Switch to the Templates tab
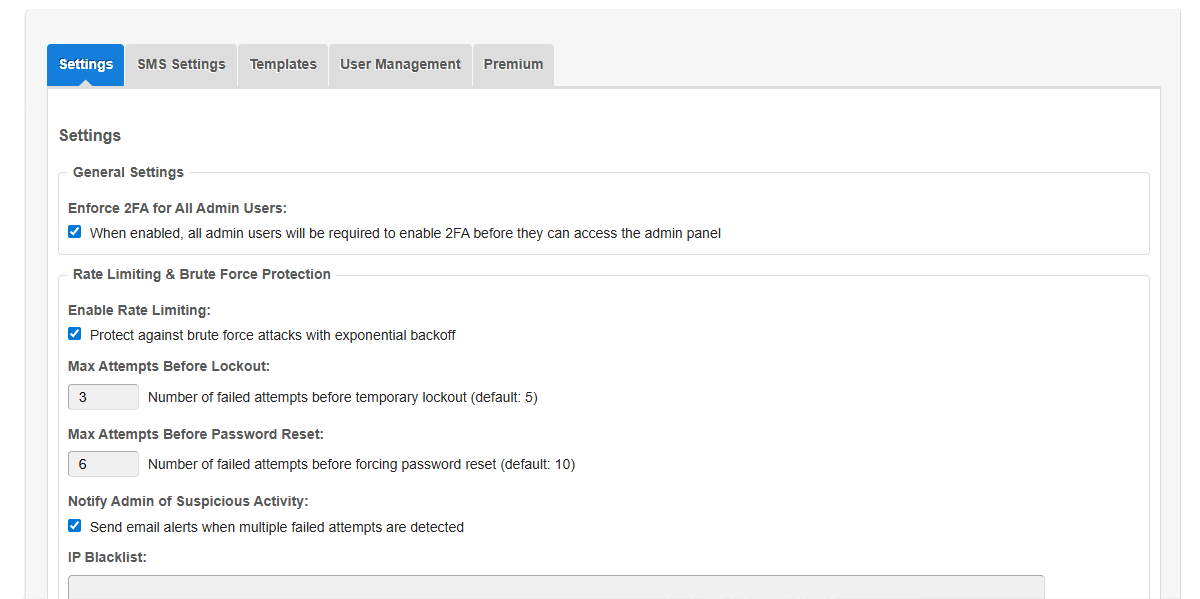 point(283,65)
